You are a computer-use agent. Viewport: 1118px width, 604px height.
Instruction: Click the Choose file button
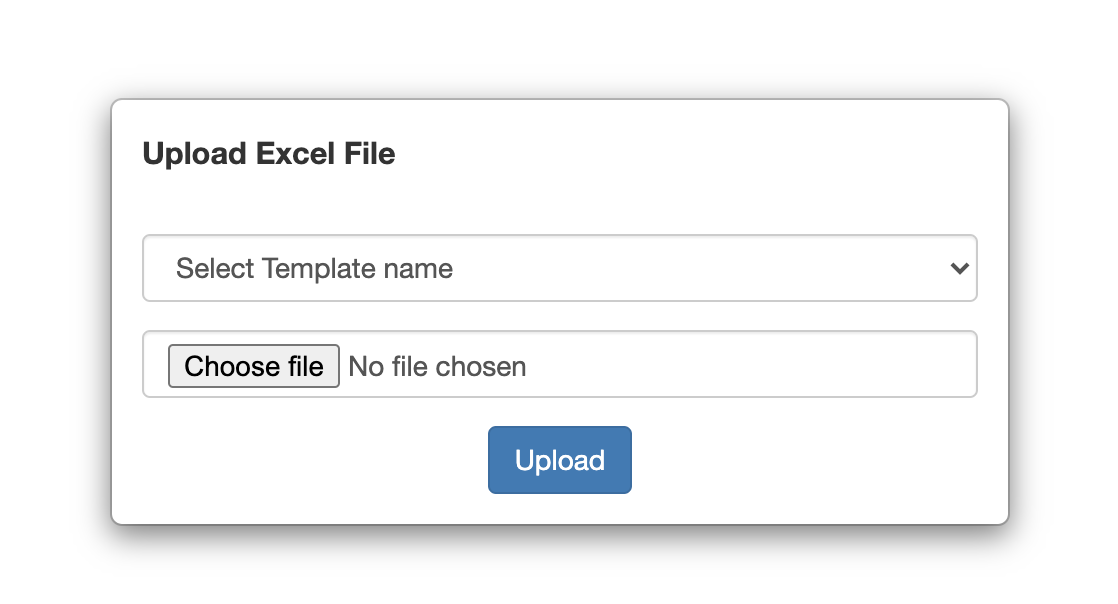(254, 367)
